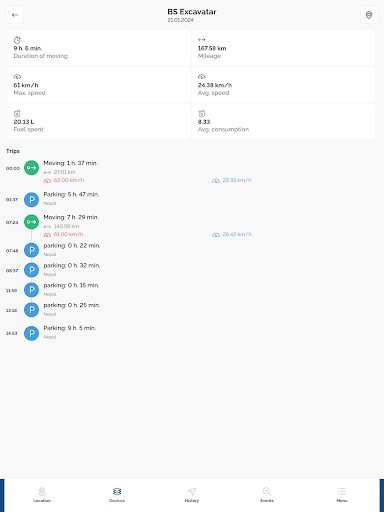Click the 61 km/h max speed value
Image resolution: width=384 pixels, height=512 pixels.
click(x=26, y=85)
